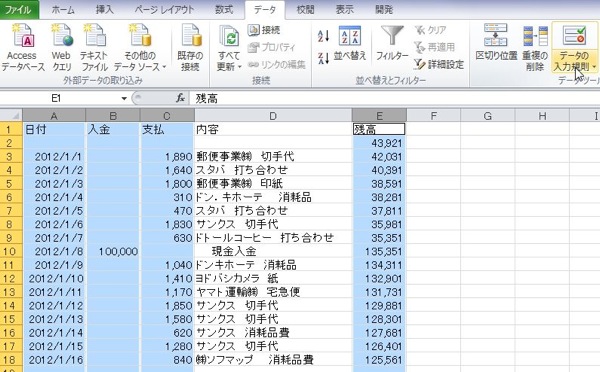
Task: Click the 詳細設定 advanced filter button
Action: coord(439,64)
